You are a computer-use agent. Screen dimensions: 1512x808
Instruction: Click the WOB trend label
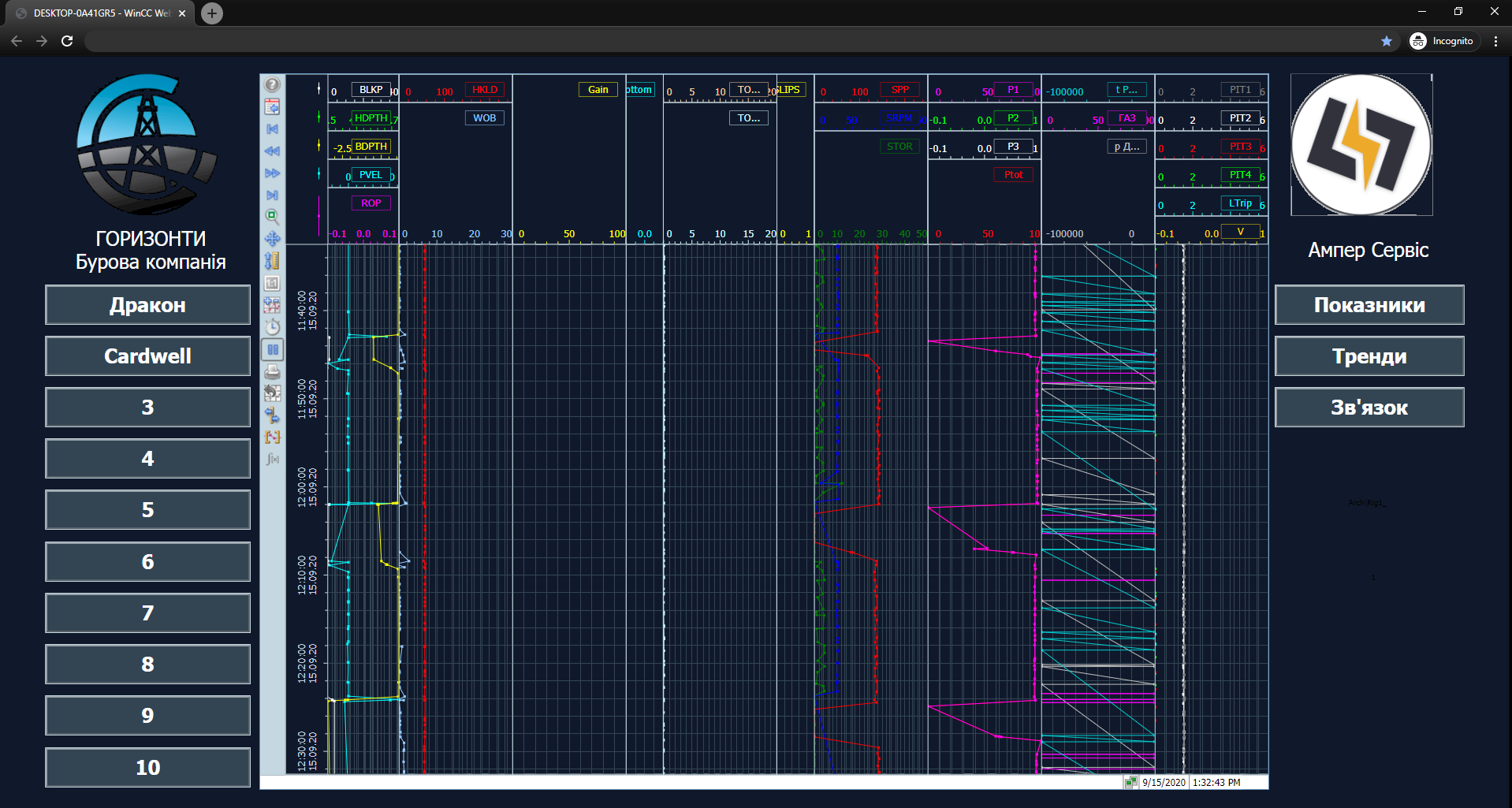tap(485, 118)
